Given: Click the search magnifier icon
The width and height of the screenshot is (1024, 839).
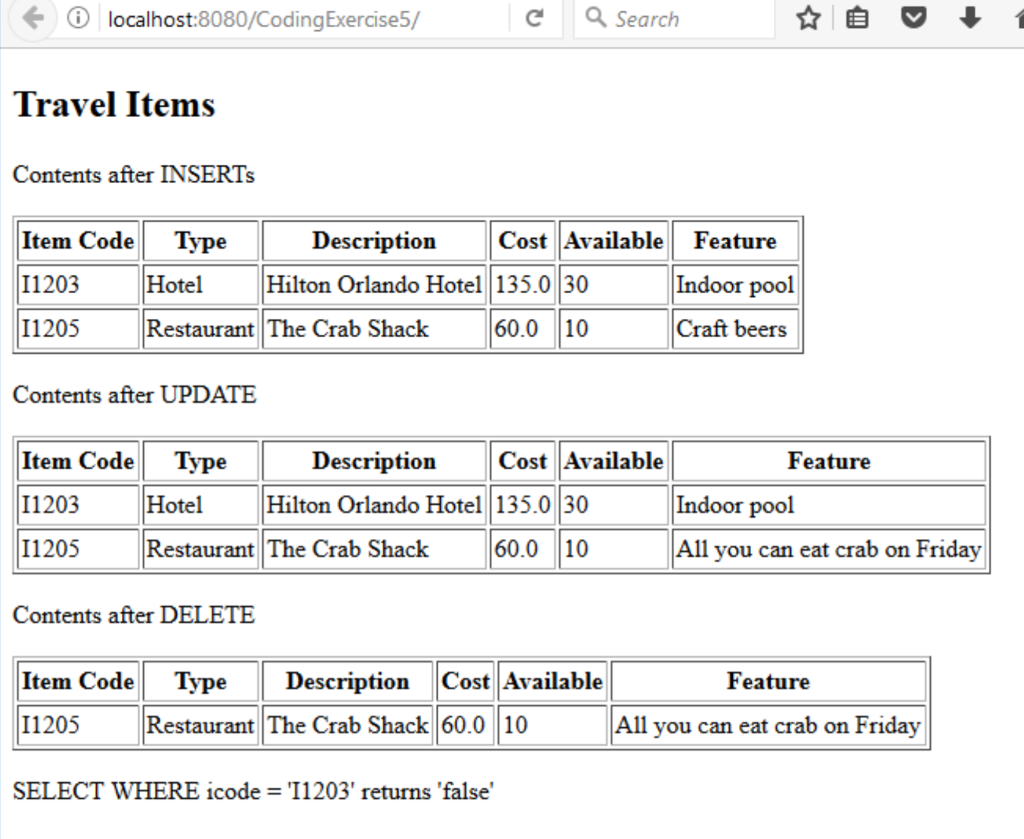Looking at the screenshot, I should click(x=596, y=17).
